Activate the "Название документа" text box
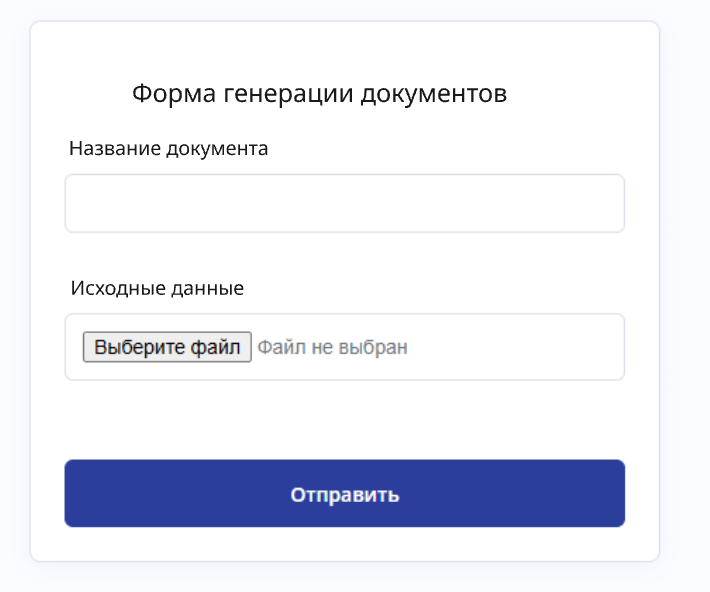The height and width of the screenshot is (592, 710). pyautogui.click(x=344, y=204)
